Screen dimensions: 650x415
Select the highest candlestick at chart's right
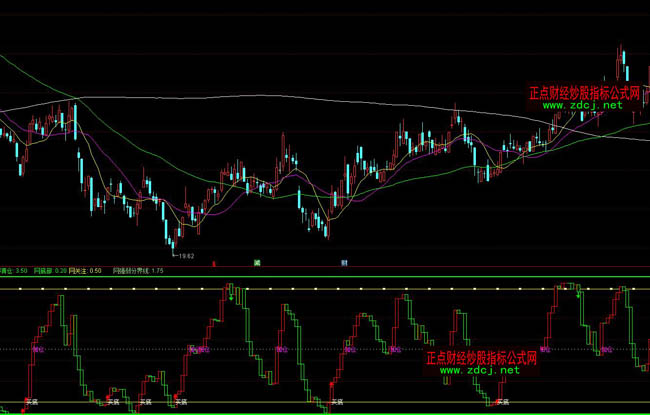point(620,60)
